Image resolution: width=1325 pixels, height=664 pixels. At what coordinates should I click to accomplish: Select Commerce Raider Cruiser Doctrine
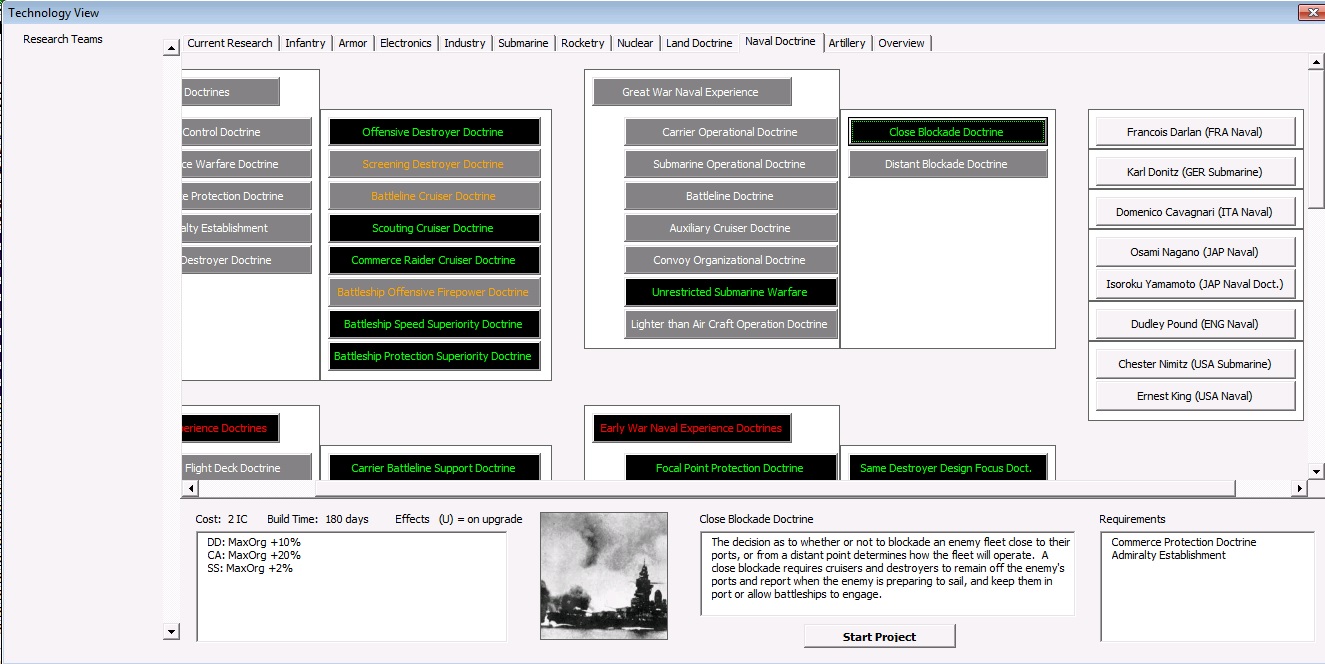point(434,260)
